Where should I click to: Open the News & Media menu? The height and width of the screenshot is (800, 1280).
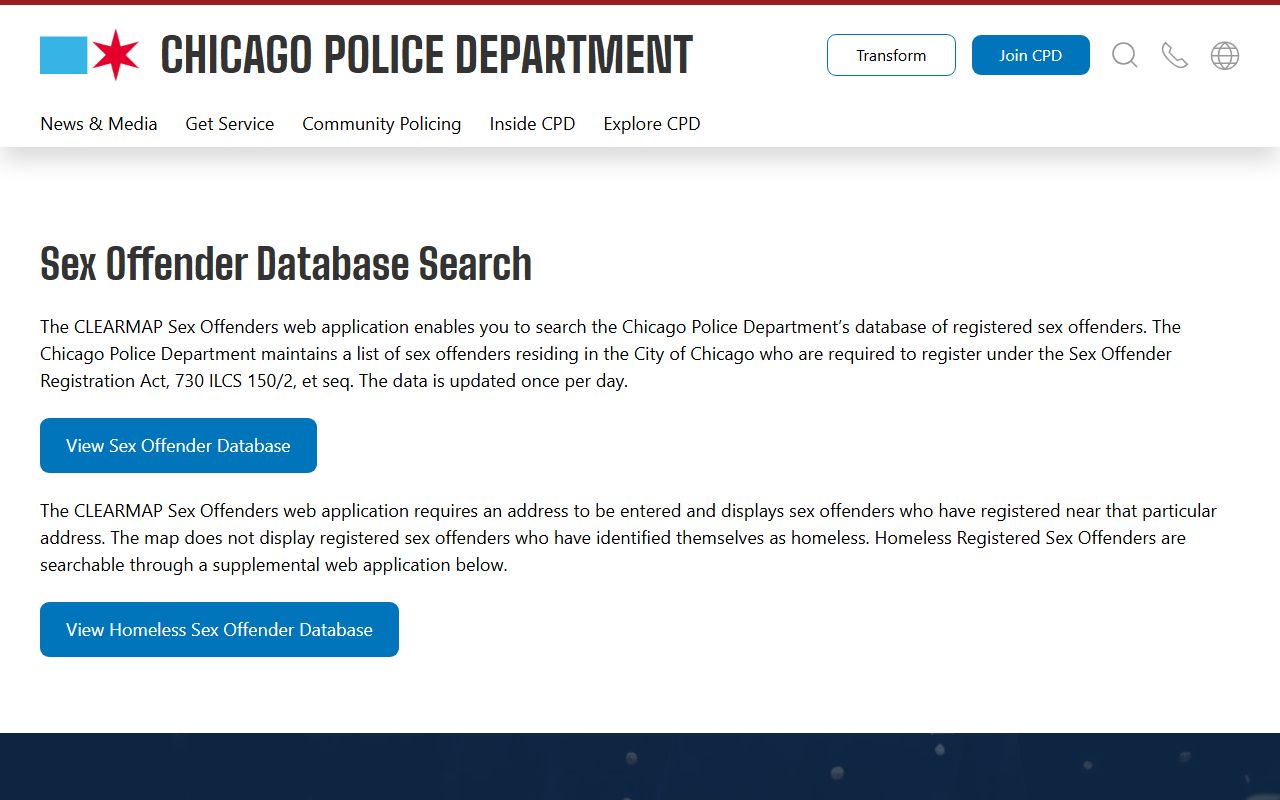(99, 124)
